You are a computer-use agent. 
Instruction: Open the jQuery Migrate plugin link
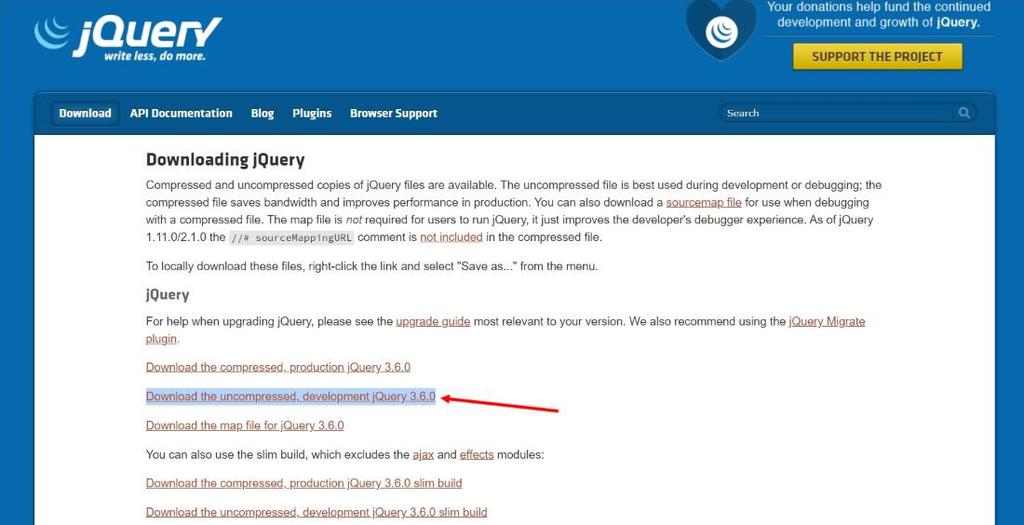point(827,321)
